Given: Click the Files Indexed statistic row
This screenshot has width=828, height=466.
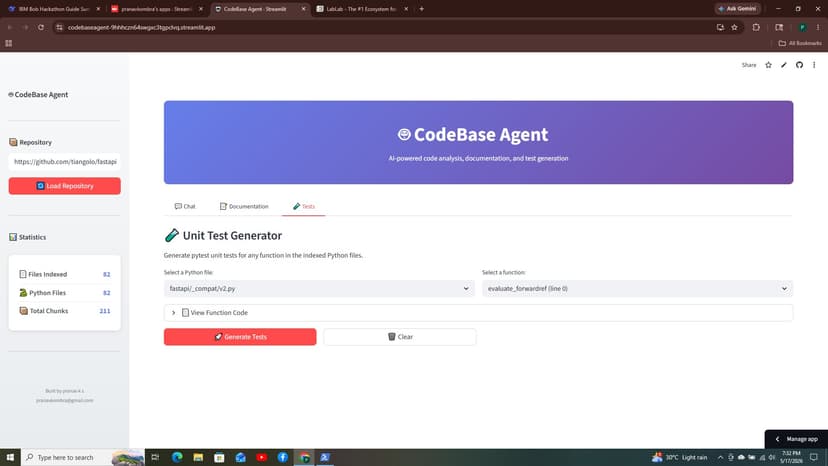Looking at the screenshot, I should 64,274.
